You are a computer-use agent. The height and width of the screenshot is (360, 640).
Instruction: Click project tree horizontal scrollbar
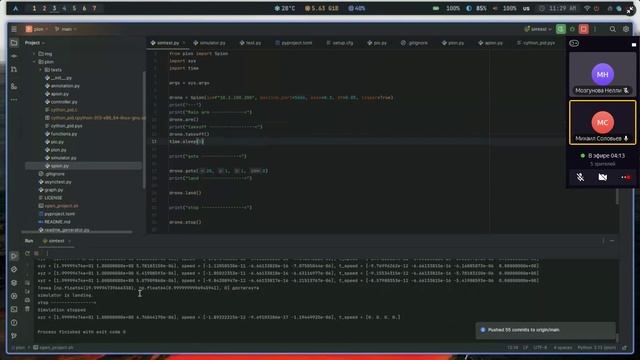[77, 232]
